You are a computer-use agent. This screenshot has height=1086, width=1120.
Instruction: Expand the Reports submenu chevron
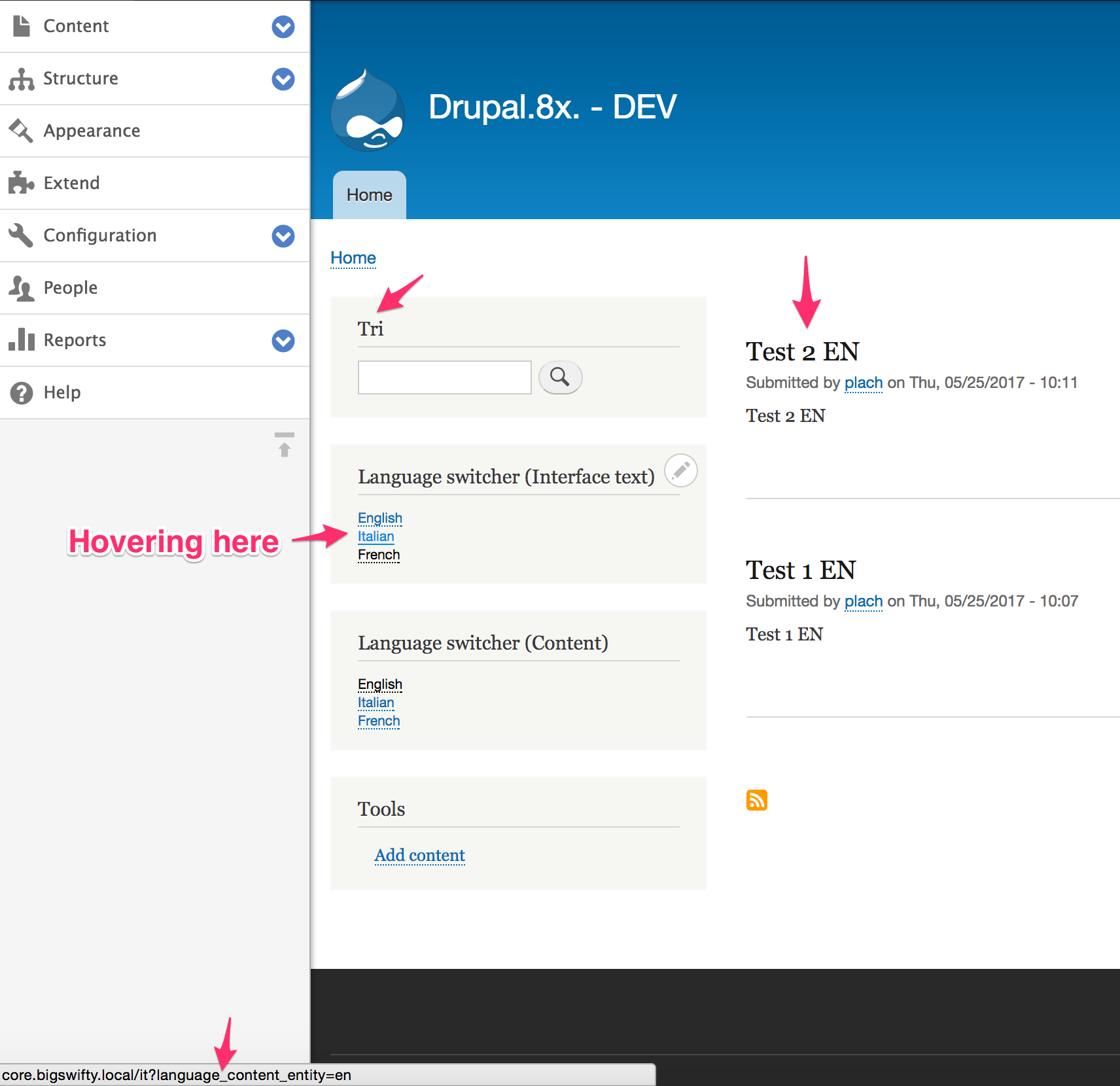click(x=283, y=341)
